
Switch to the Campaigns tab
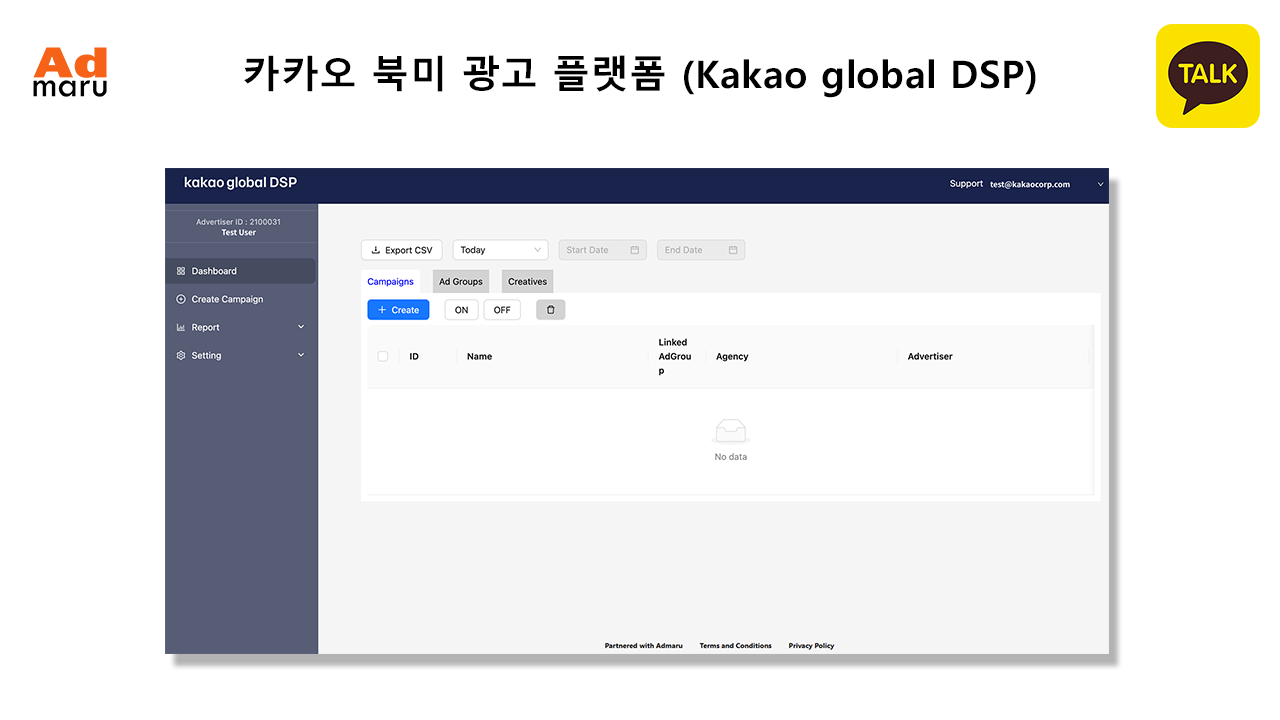[390, 282]
